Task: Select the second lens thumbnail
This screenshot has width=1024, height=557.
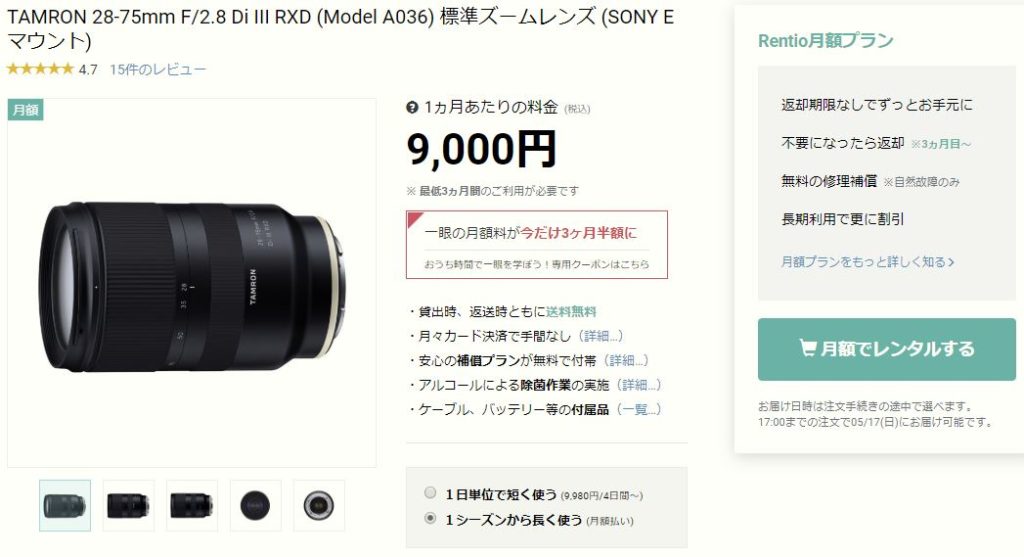Action: (x=128, y=505)
